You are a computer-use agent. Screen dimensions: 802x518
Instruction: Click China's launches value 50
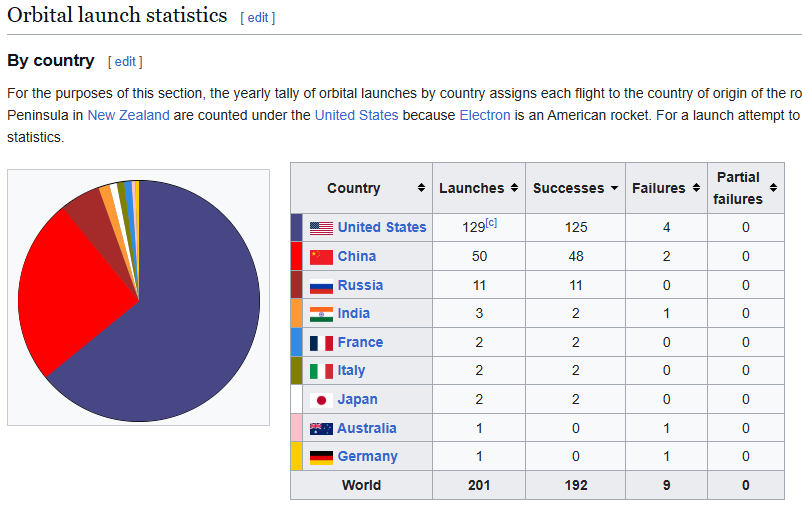coord(479,256)
